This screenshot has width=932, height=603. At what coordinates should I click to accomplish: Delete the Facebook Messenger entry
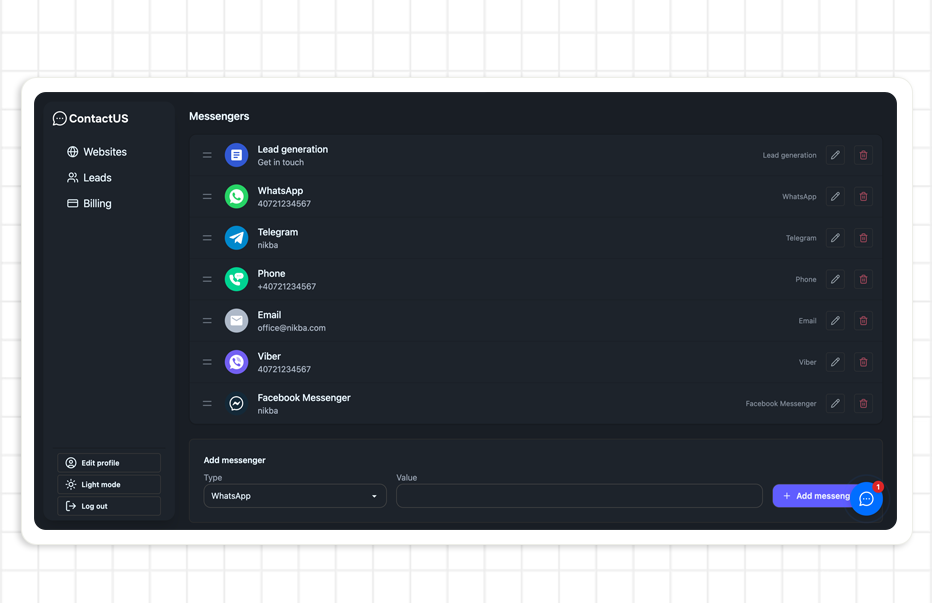(864, 404)
